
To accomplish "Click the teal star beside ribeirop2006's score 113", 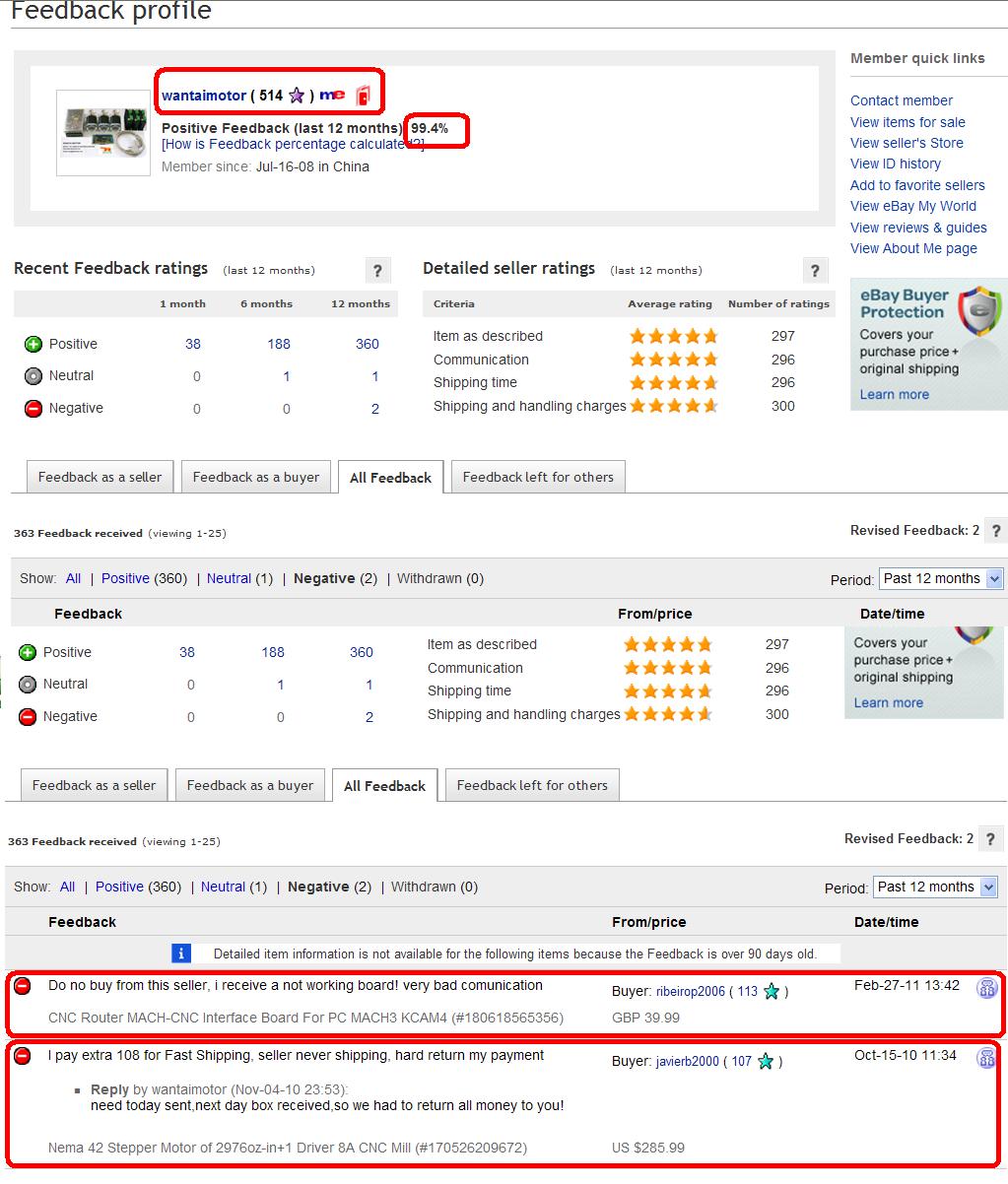I will tap(772, 992).
